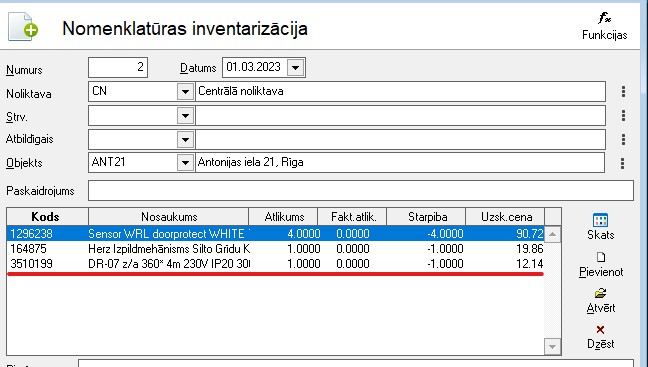Open more options for Noliktava row
The height and width of the screenshot is (367, 648).
click(x=623, y=91)
